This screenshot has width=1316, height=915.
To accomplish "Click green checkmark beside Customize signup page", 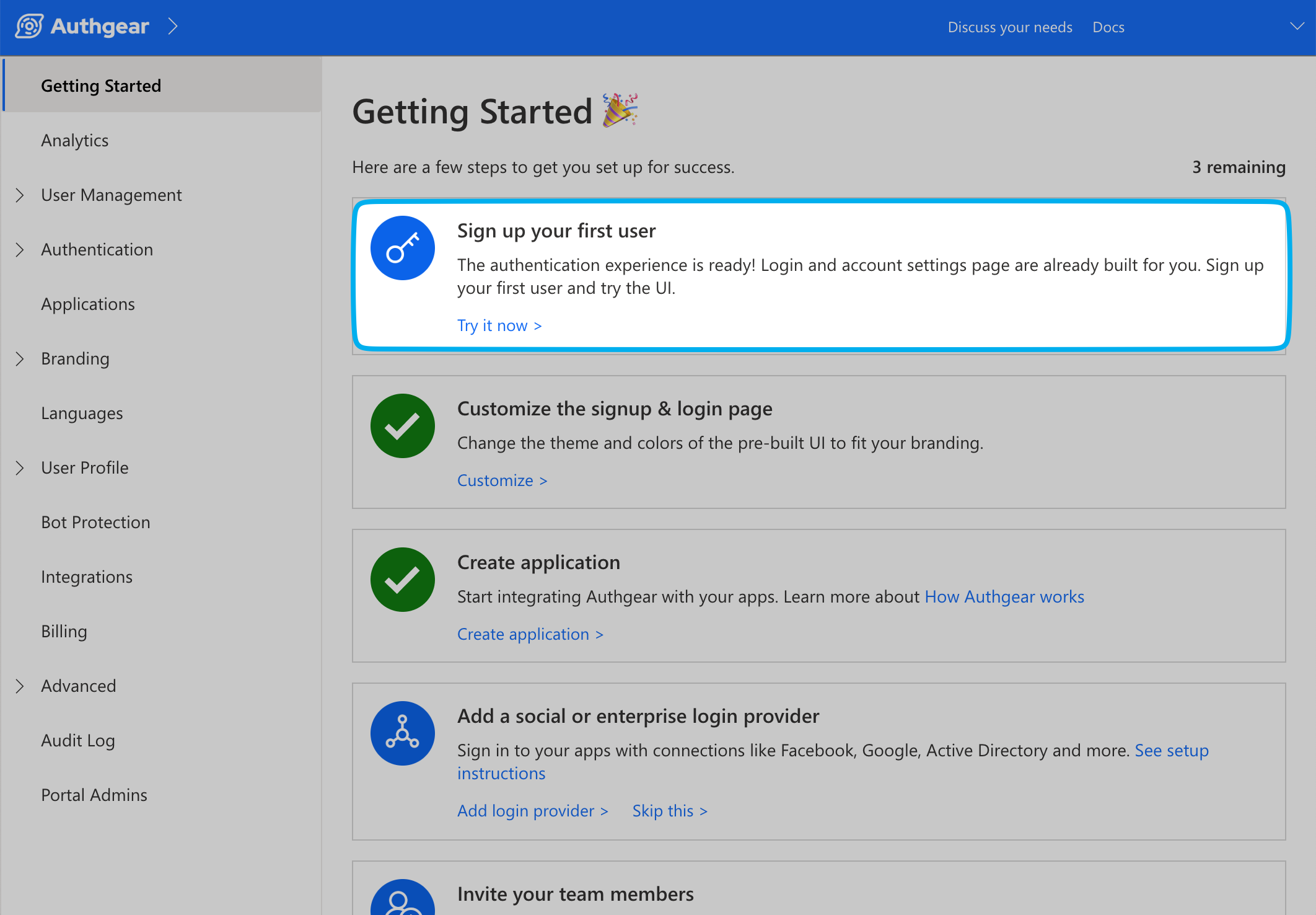I will [x=403, y=426].
